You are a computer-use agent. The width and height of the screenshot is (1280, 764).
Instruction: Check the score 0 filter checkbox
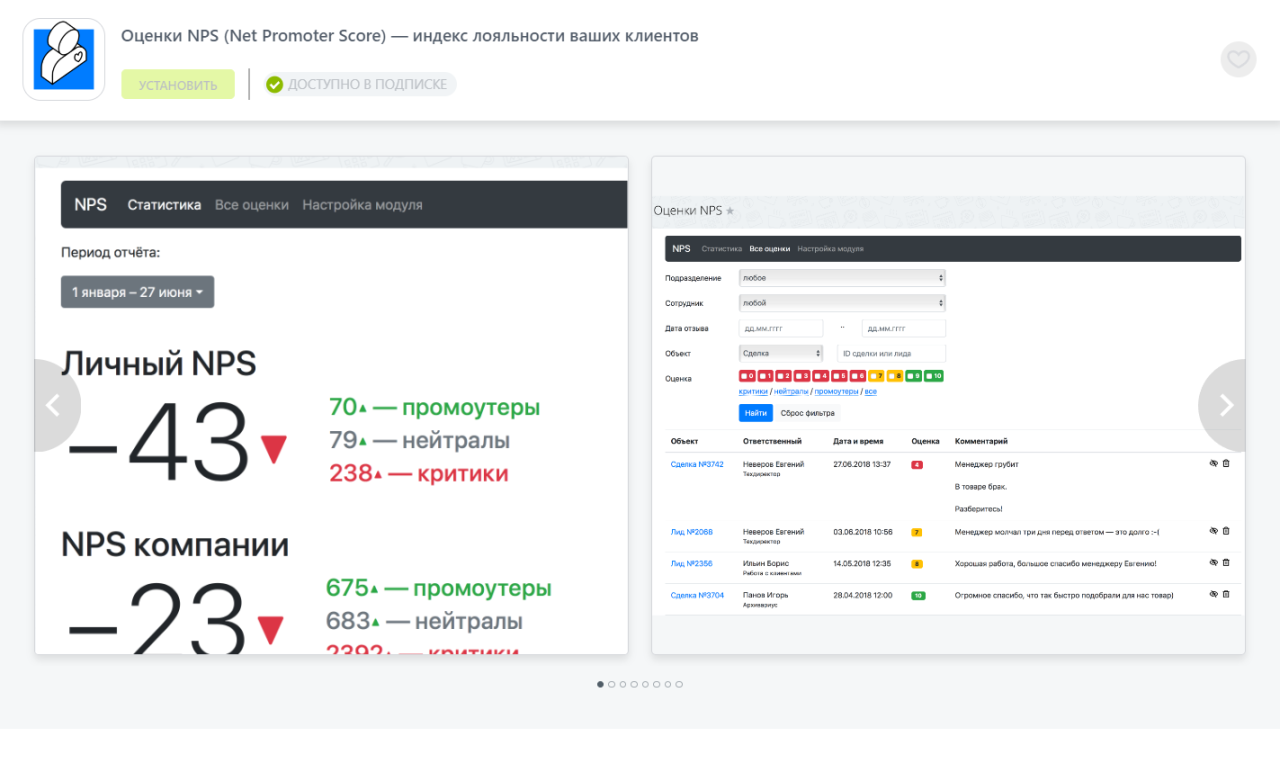(744, 376)
